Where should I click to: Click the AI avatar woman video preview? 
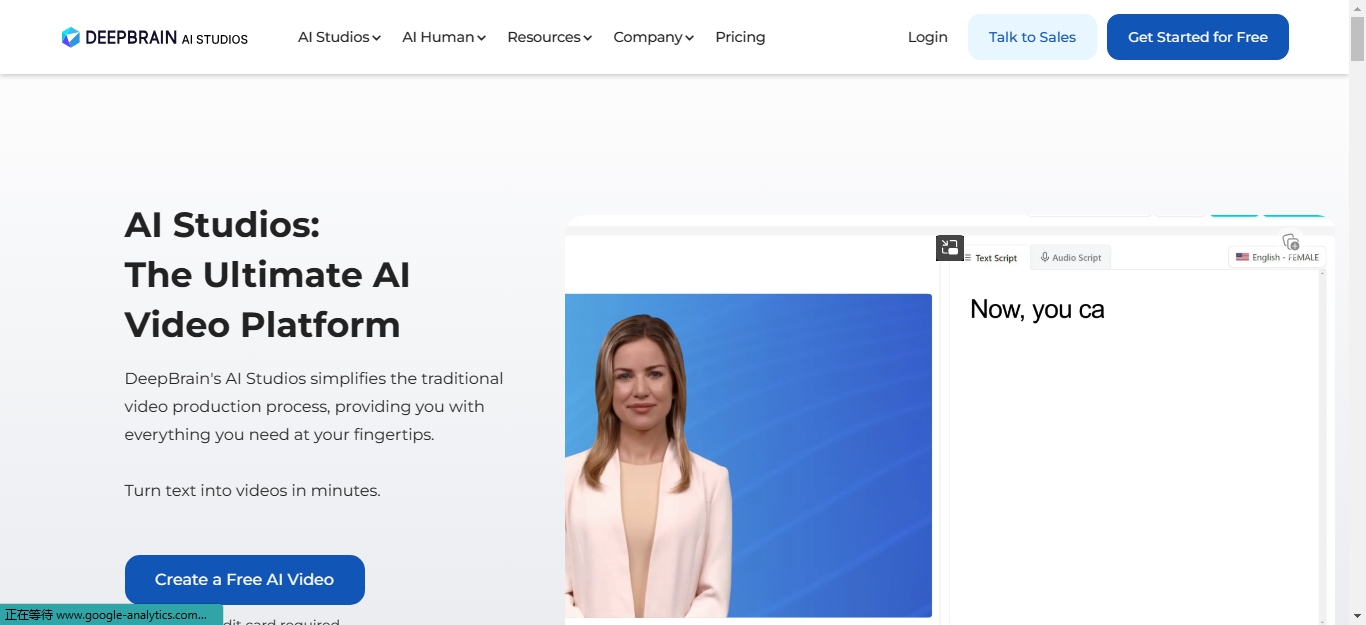[x=748, y=456]
